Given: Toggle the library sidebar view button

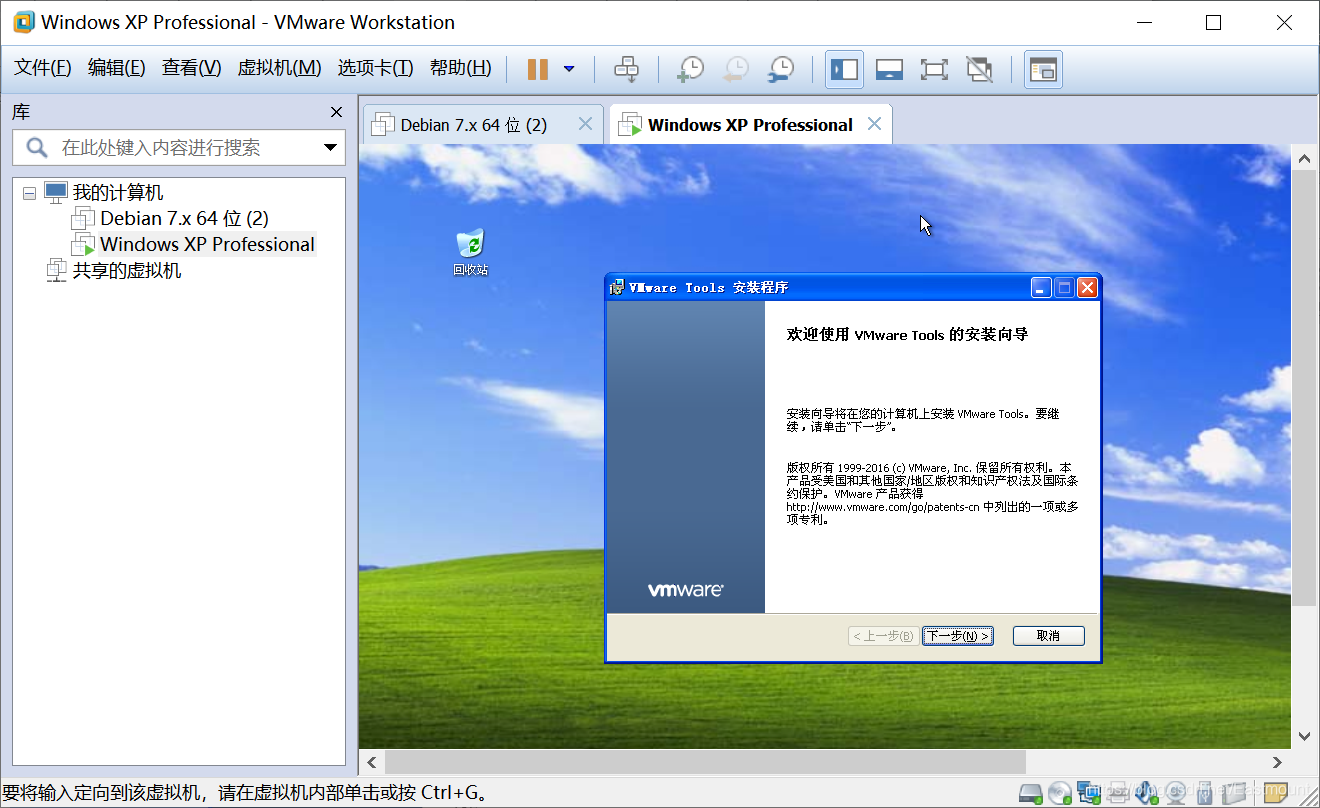Looking at the screenshot, I should click(x=844, y=69).
